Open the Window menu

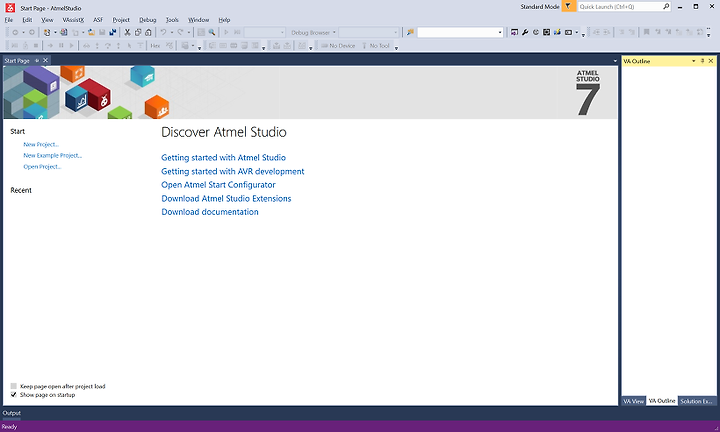coord(198,20)
